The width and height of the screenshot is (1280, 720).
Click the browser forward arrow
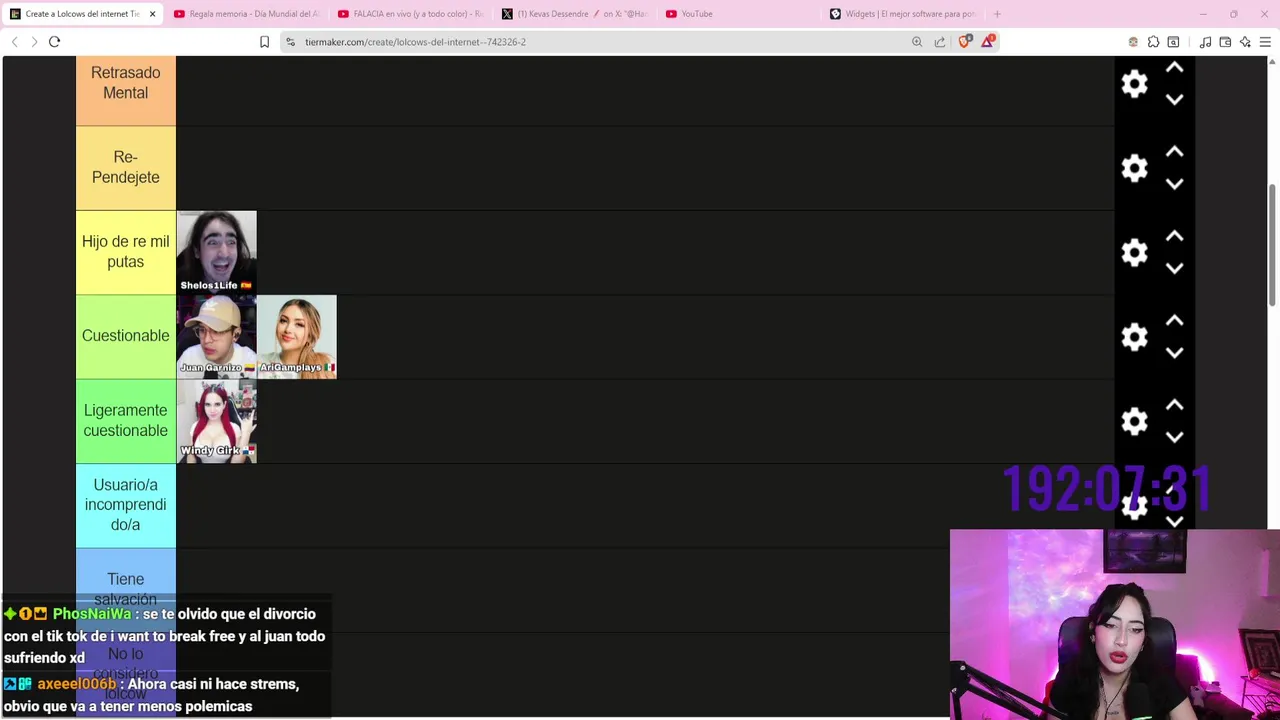34,42
